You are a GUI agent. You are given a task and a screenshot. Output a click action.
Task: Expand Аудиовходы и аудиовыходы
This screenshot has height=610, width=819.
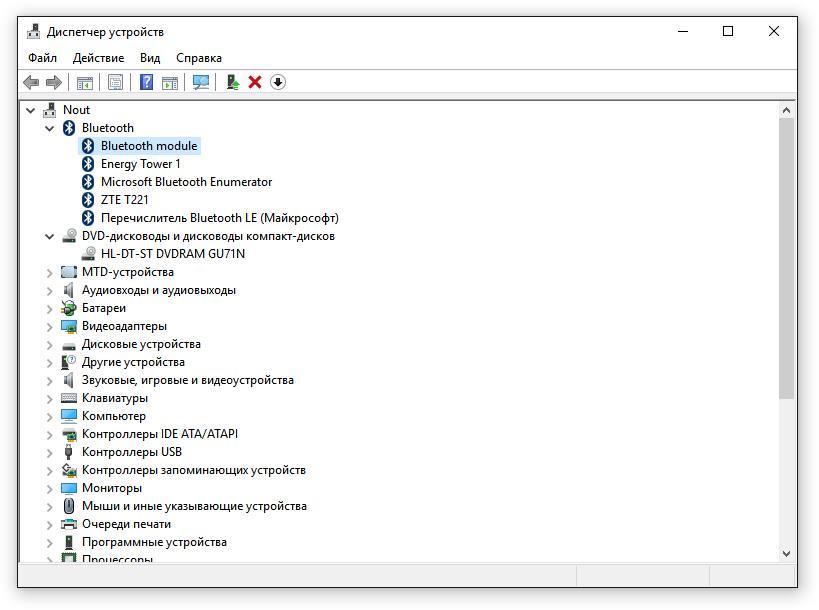(x=50, y=290)
